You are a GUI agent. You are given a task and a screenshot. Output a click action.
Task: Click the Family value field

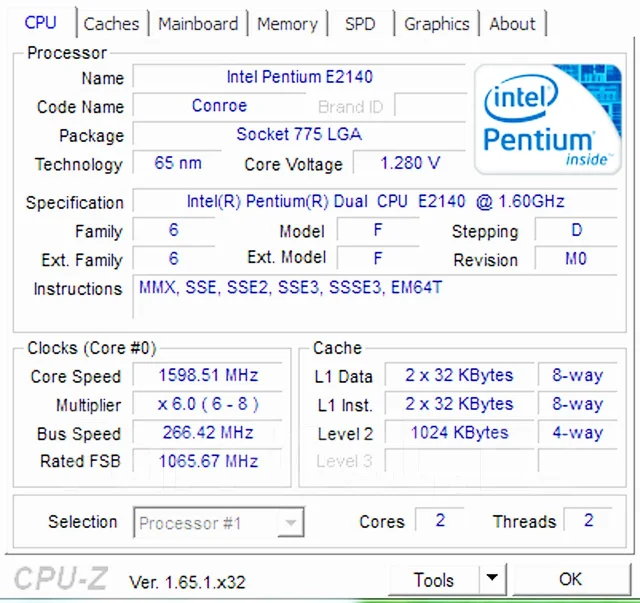tap(174, 230)
